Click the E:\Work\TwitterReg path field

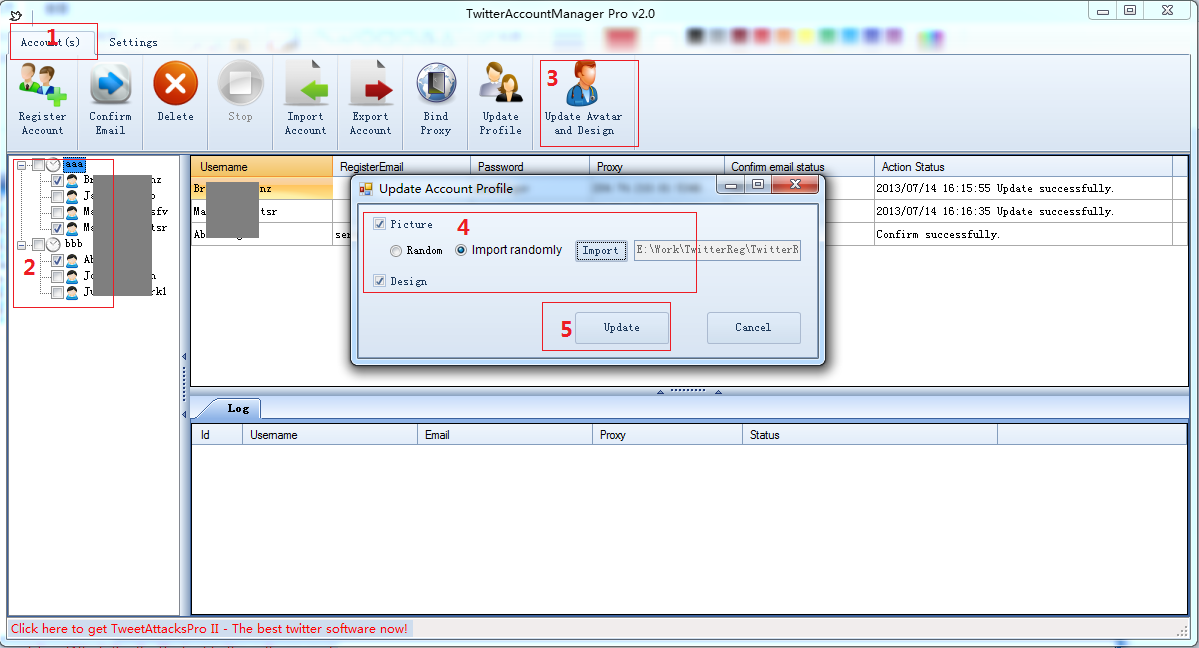pyautogui.click(x=717, y=250)
